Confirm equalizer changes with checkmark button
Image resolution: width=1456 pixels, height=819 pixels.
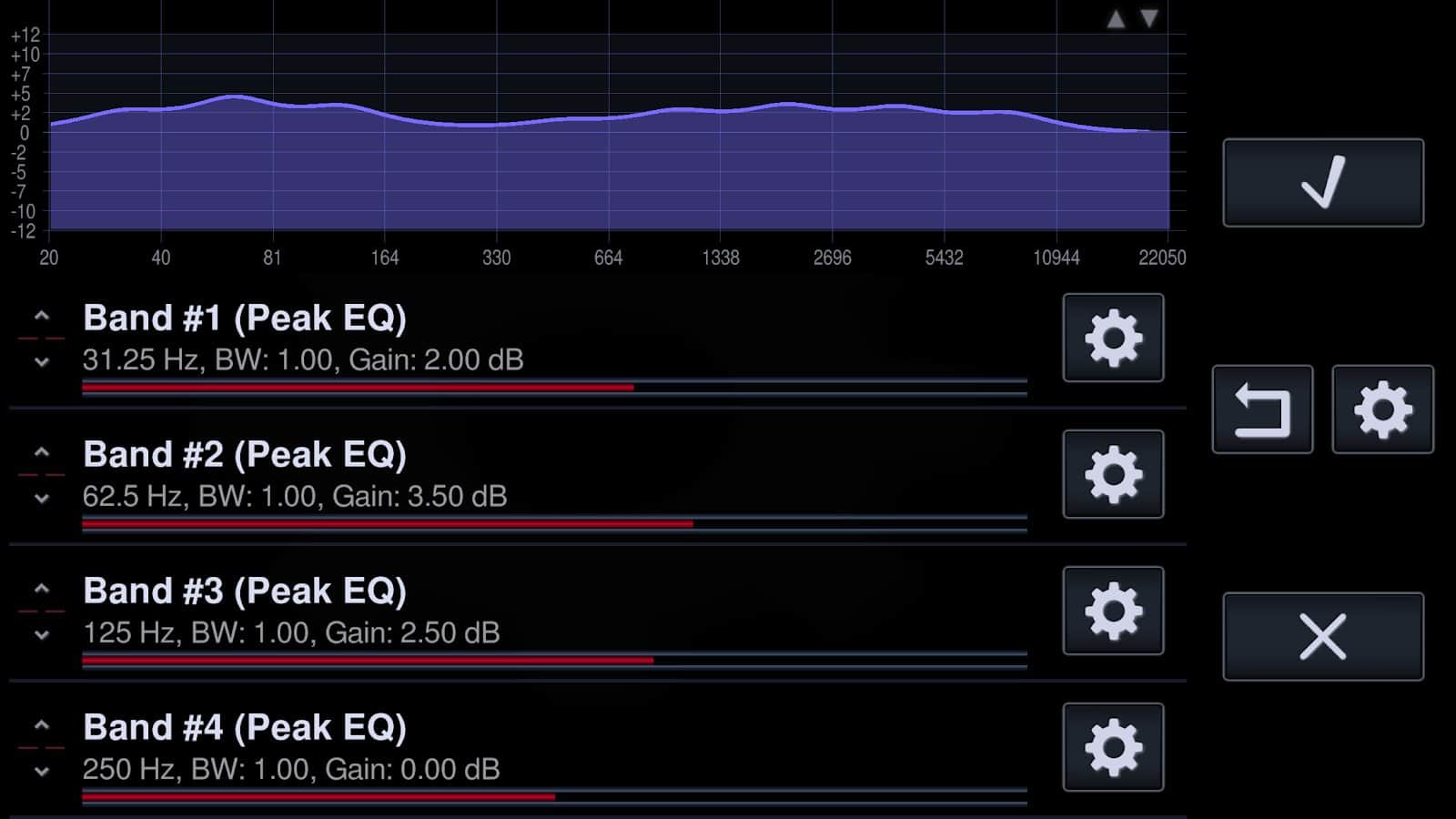[x=1323, y=182]
